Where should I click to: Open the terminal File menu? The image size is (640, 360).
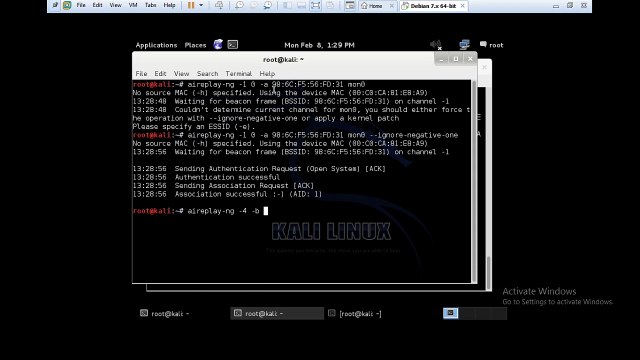141,74
